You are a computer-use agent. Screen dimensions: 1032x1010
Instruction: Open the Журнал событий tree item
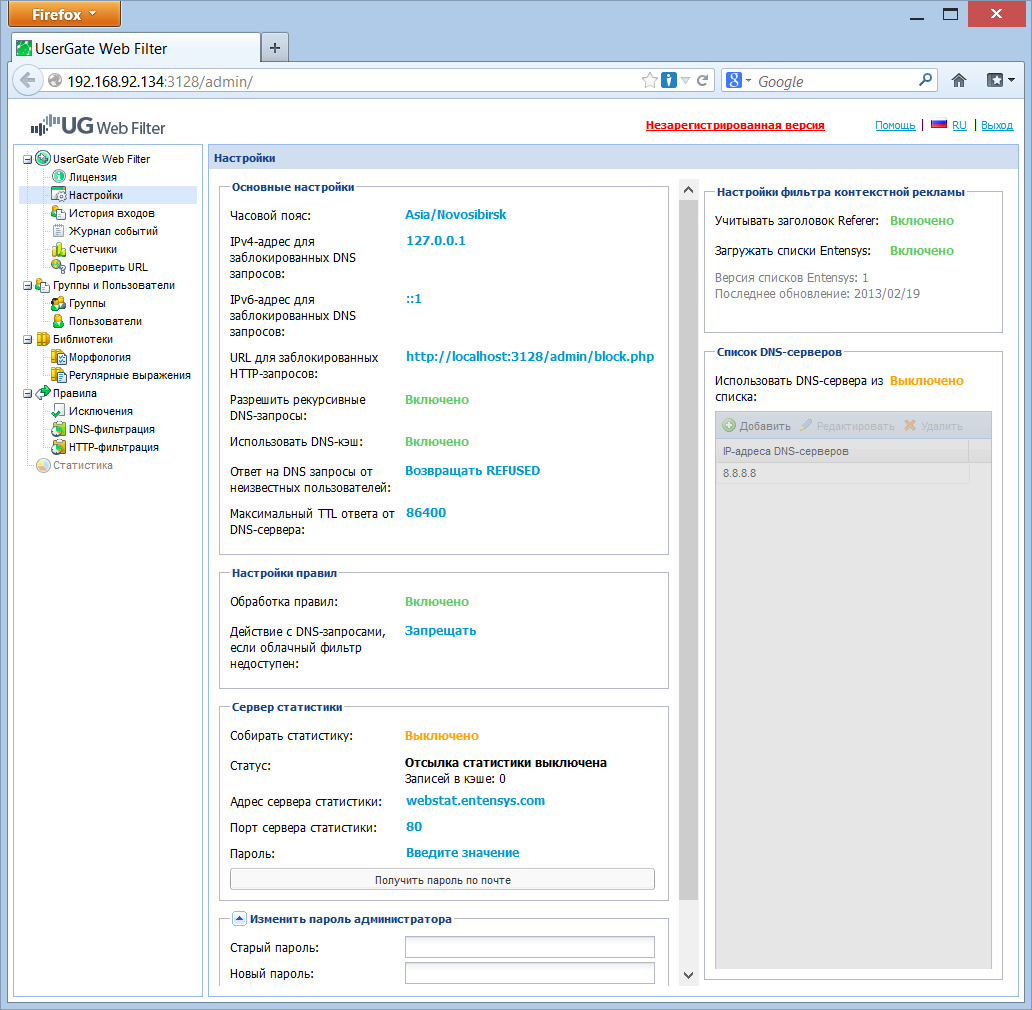point(113,231)
